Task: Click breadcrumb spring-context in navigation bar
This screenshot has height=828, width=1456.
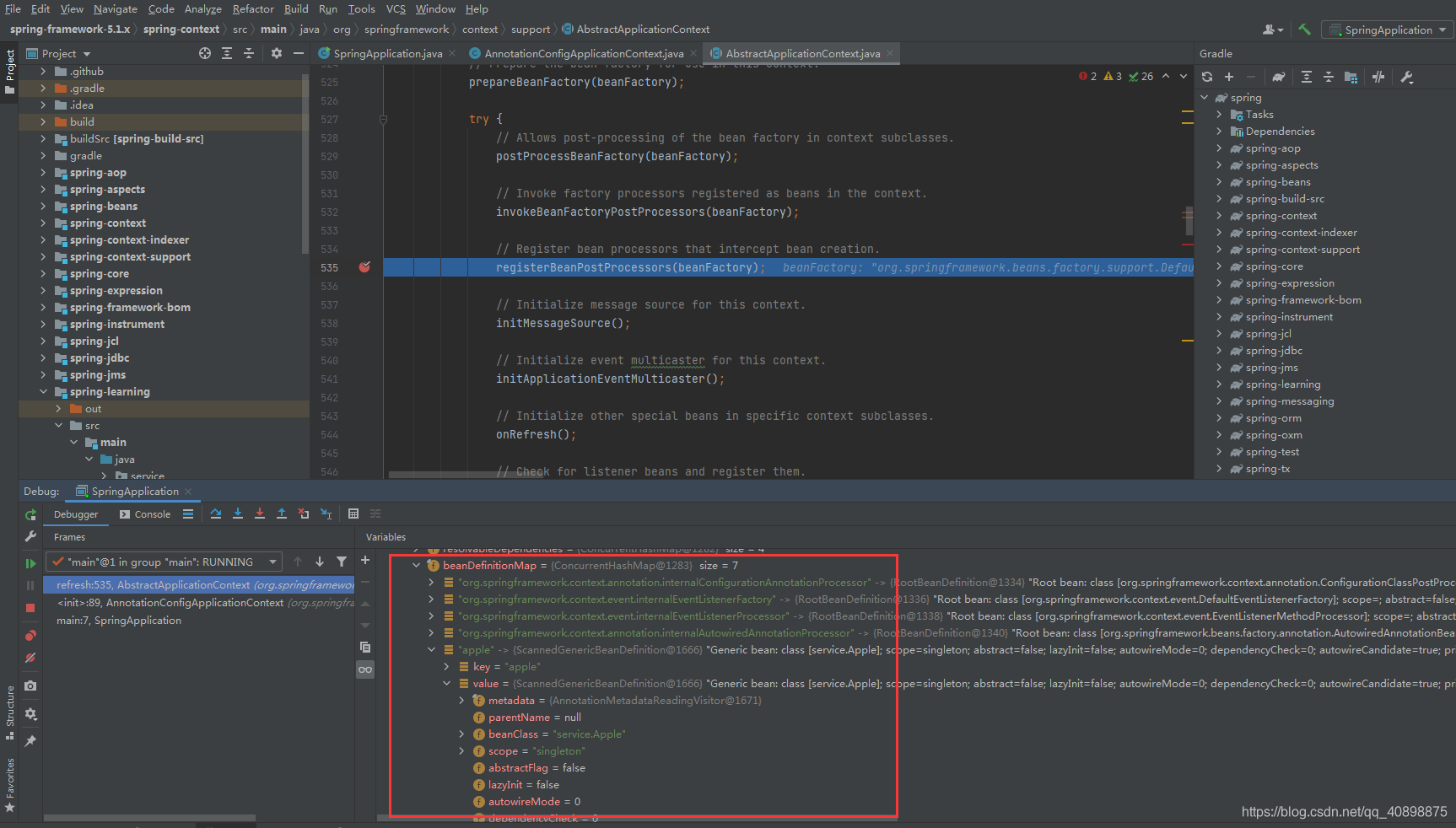Action: click(181, 30)
